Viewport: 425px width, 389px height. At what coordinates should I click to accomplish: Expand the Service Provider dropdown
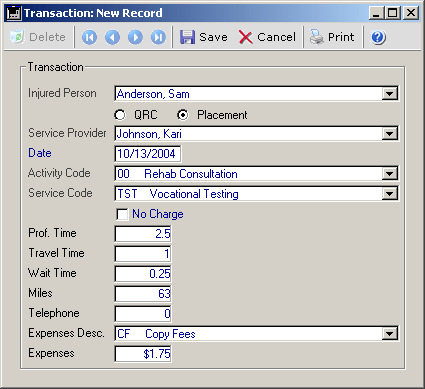pos(389,134)
